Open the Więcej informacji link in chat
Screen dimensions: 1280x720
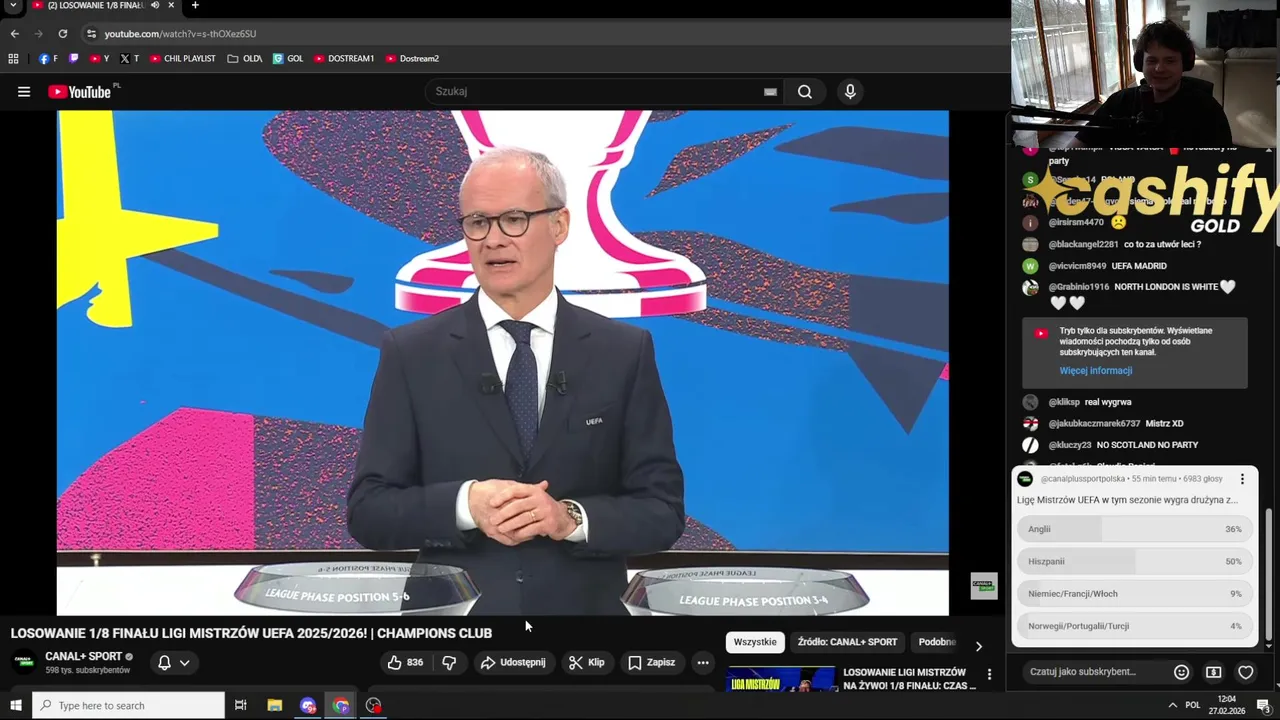1096,370
